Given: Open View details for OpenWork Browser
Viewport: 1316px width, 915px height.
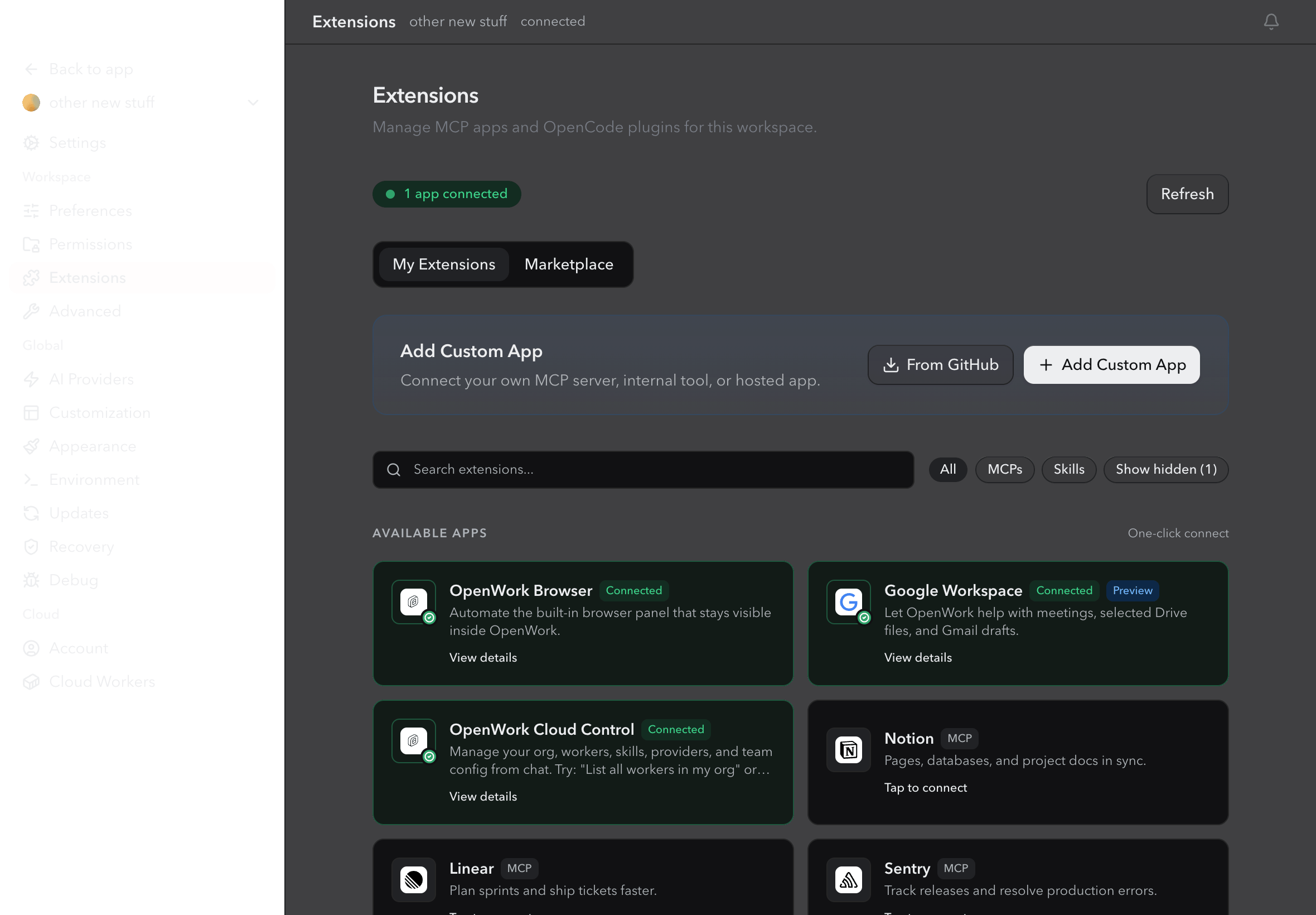Looking at the screenshot, I should tap(483, 658).
